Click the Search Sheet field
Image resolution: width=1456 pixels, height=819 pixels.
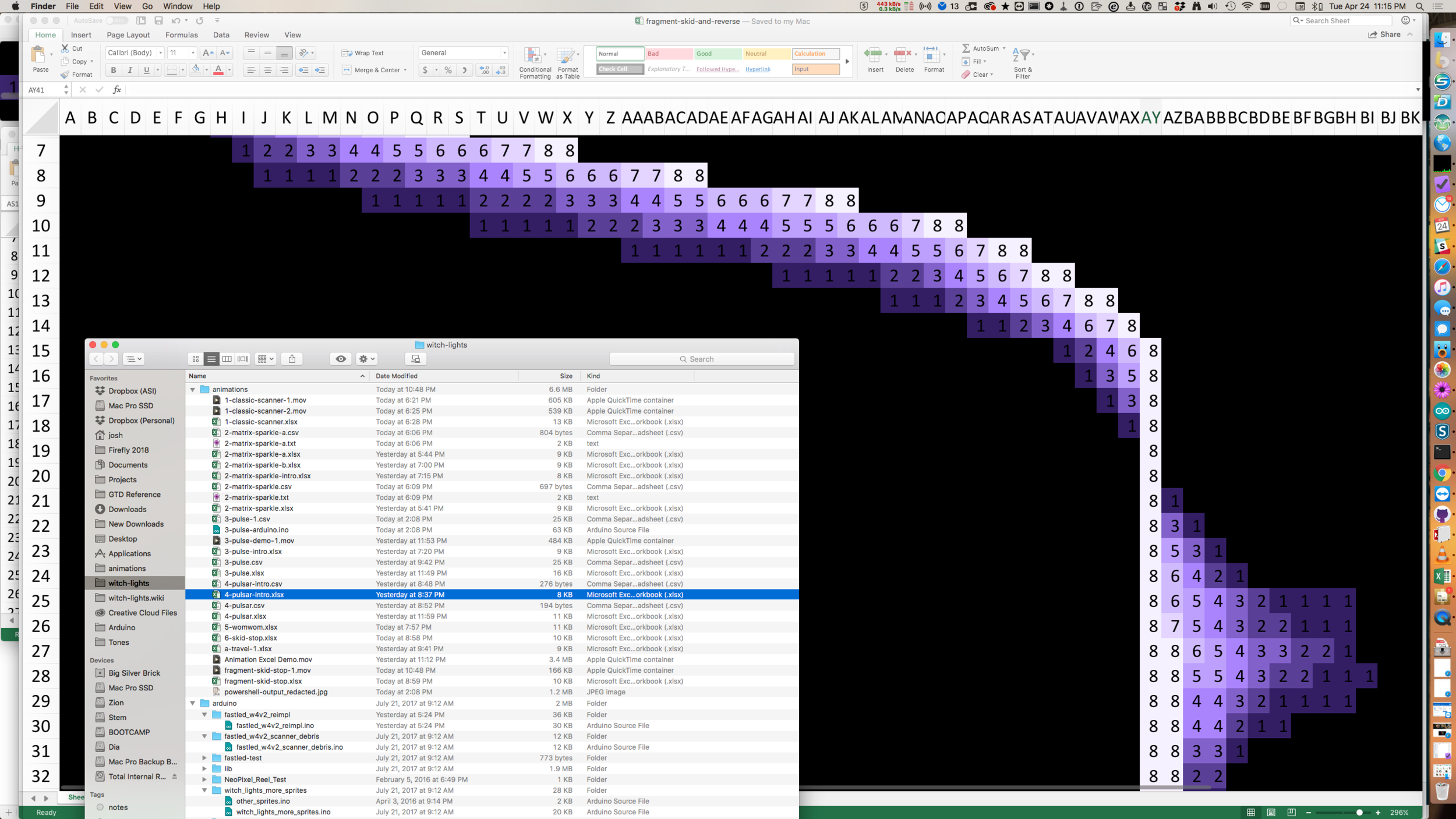1342,20
